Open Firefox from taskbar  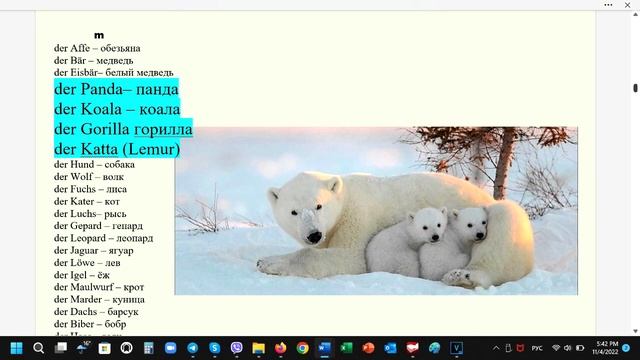(280, 348)
